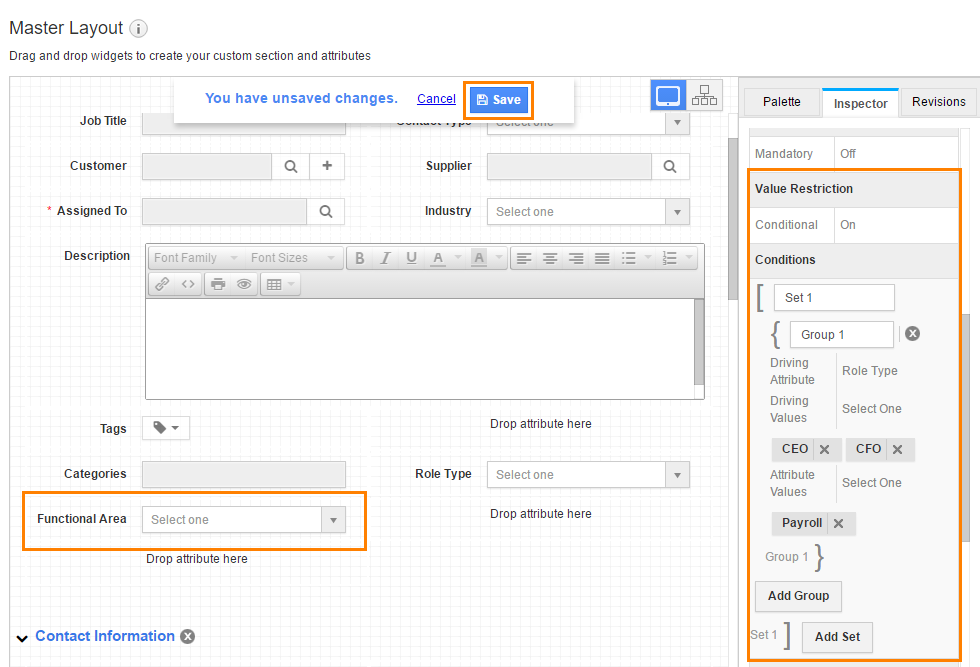Print from the Description editor toolbar

pos(218,284)
